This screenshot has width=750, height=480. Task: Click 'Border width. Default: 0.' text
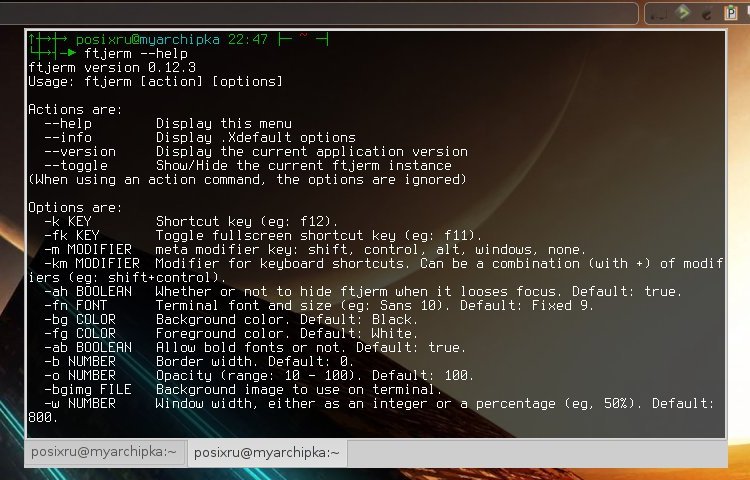coord(255,361)
